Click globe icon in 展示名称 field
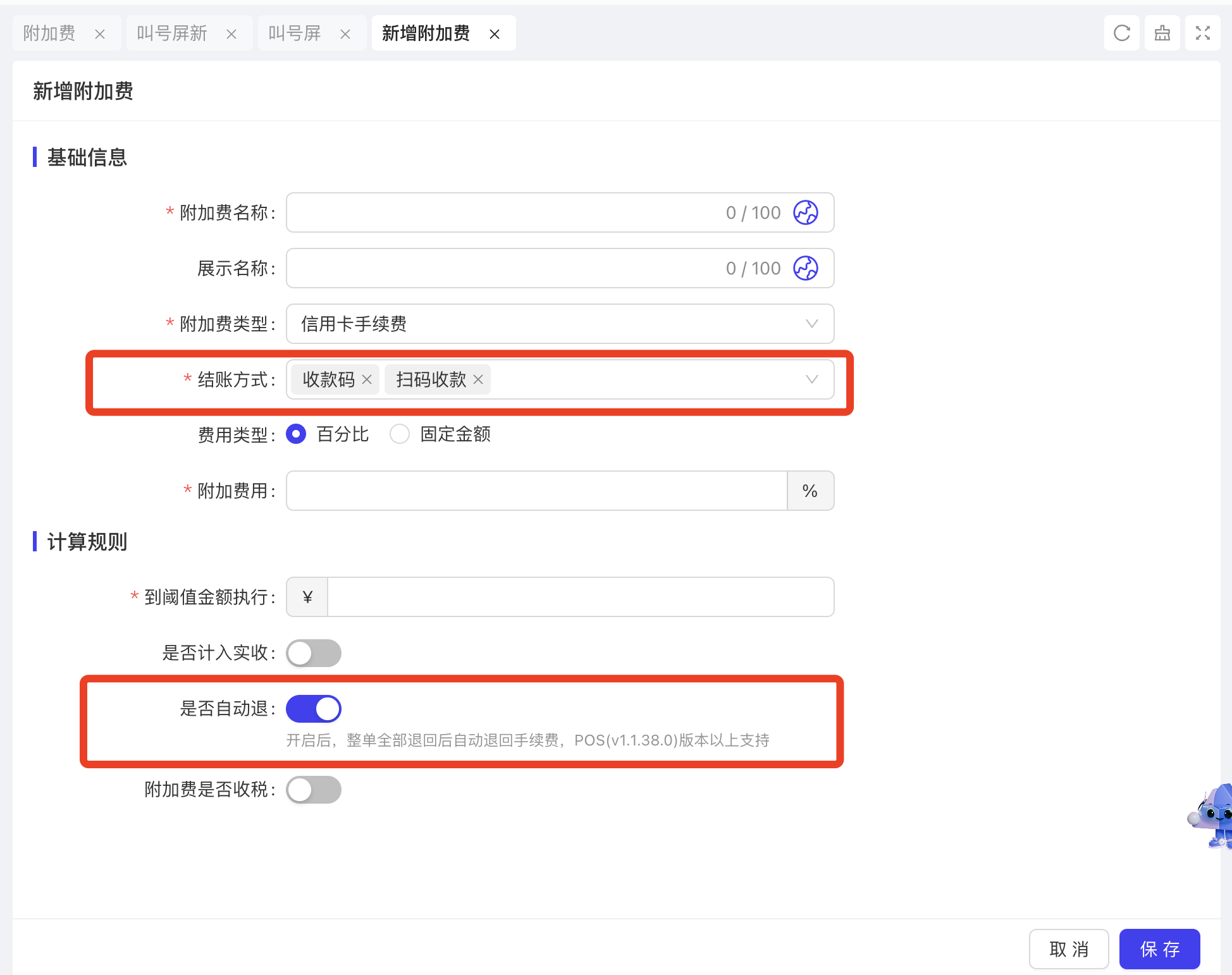The image size is (1232, 975). click(806, 268)
